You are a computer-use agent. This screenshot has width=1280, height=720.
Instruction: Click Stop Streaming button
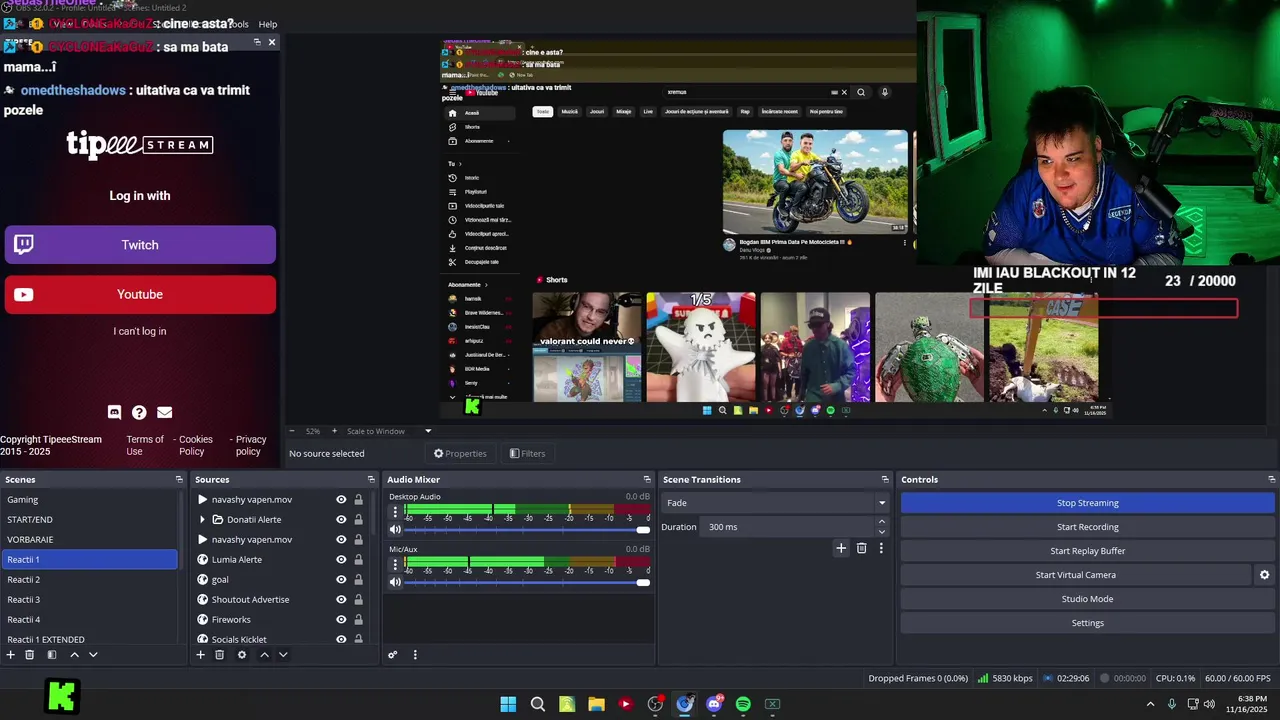(1087, 503)
